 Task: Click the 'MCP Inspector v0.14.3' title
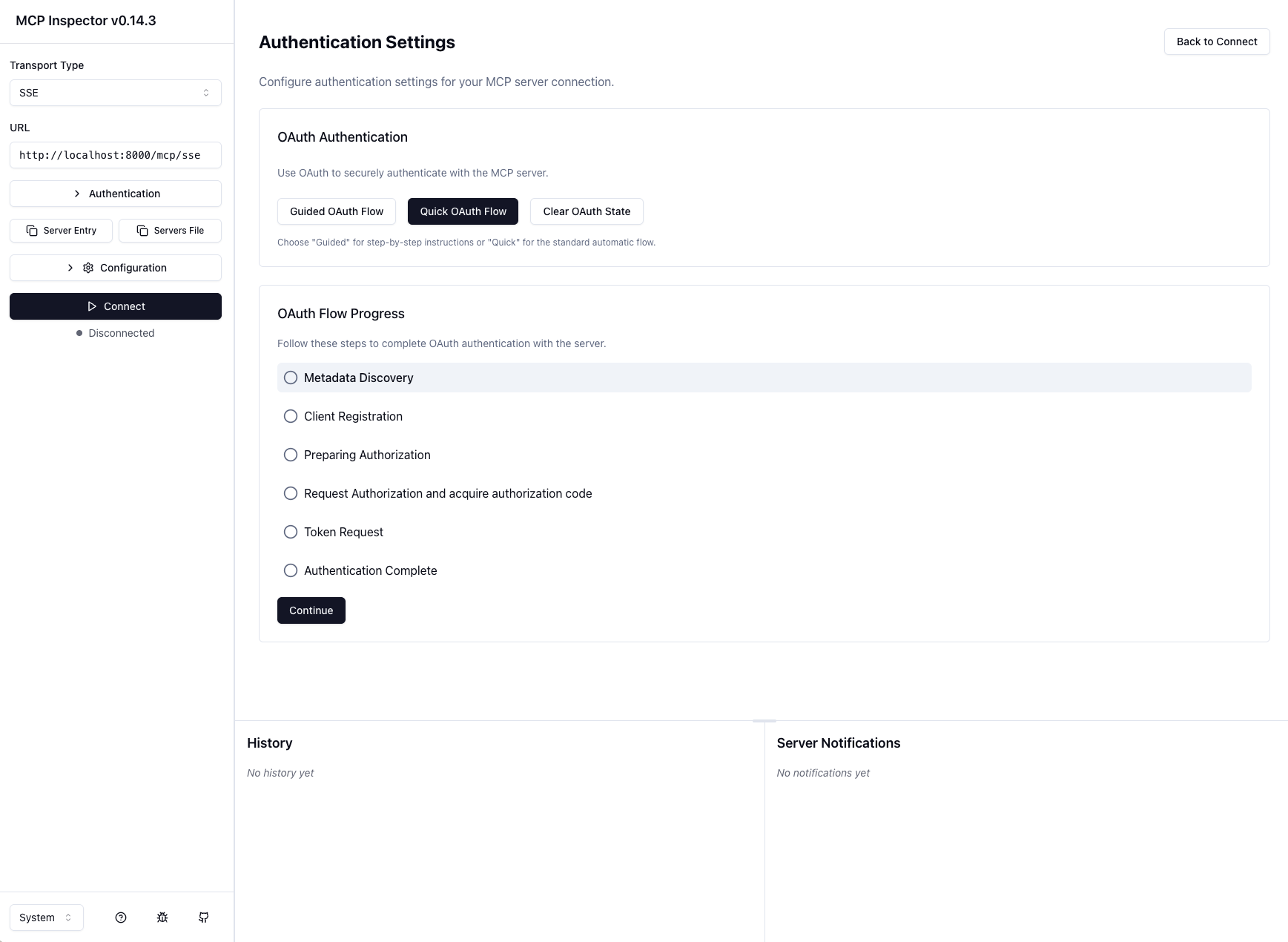(86, 21)
